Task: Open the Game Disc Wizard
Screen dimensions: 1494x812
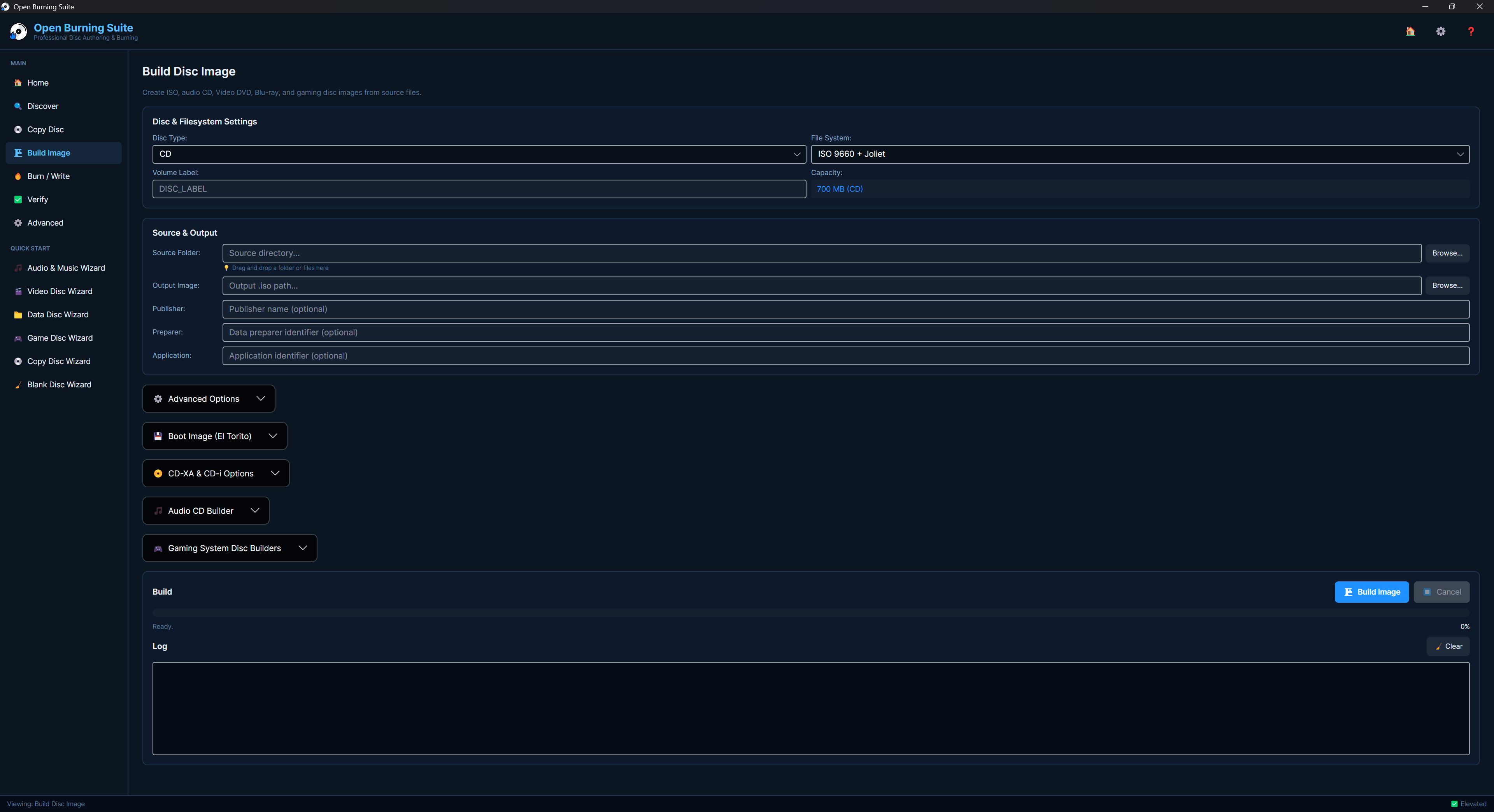Action: click(x=64, y=338)
